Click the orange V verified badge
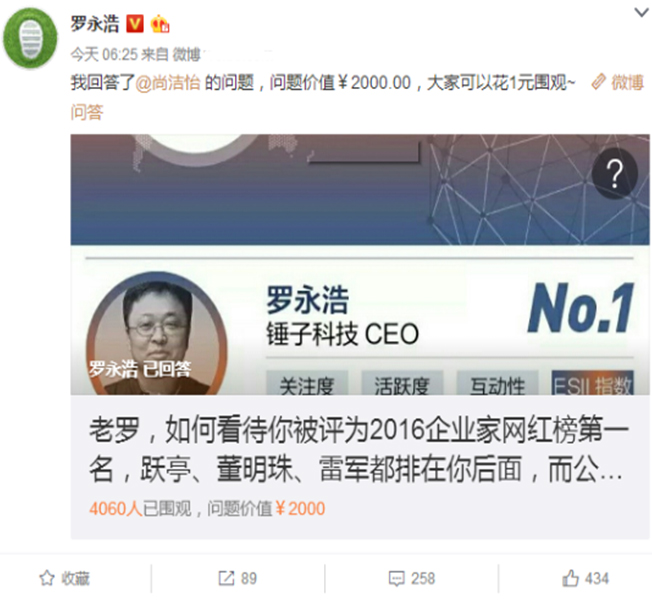Screen dimensions: 652x611 coord(135,24)
